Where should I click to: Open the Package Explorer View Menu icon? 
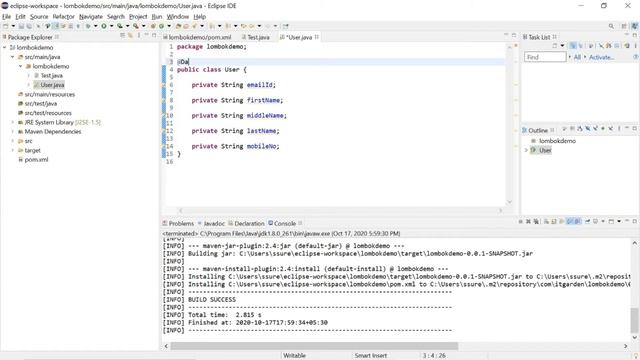139,36
